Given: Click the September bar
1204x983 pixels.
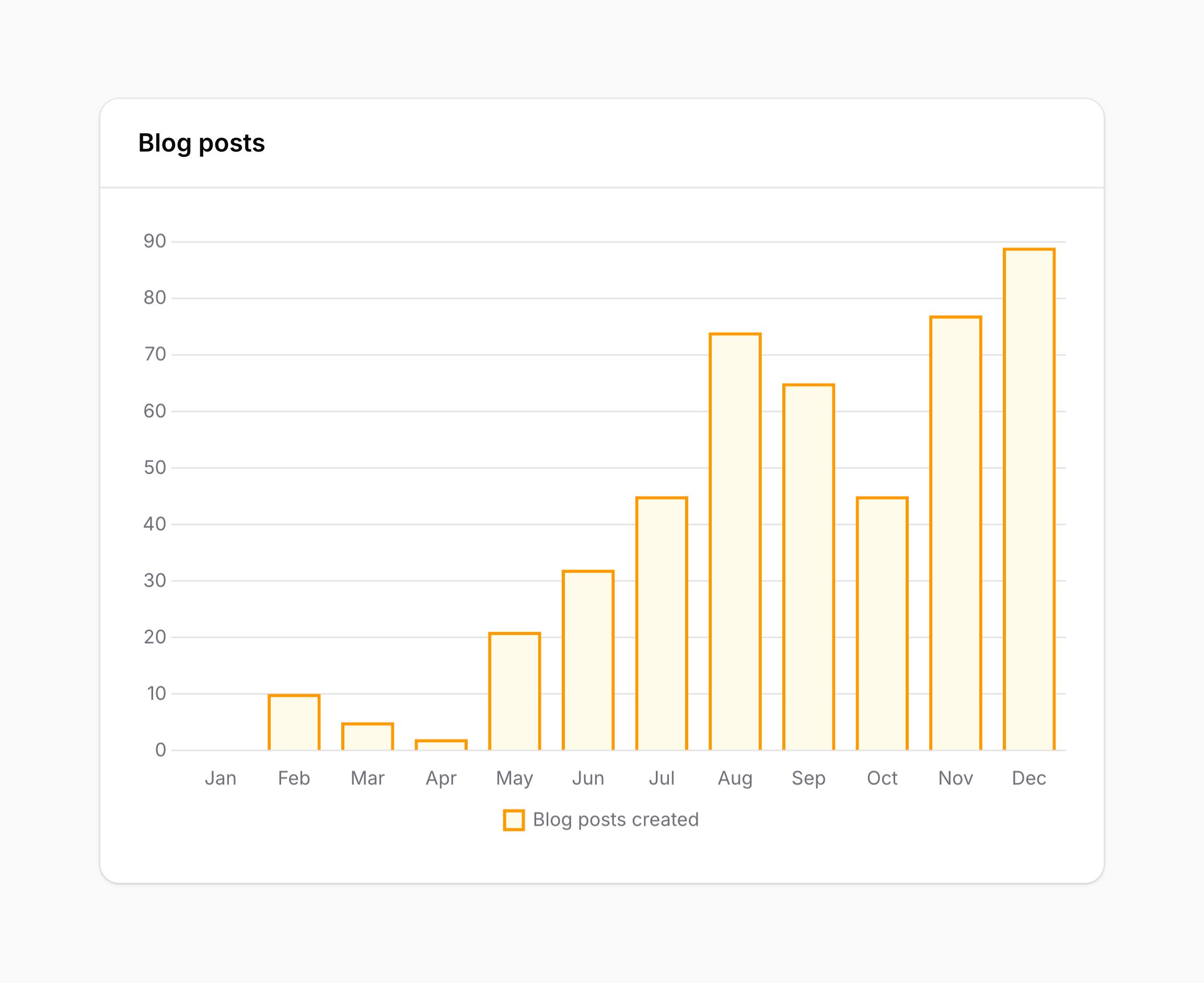Looking at the screenshot, I should click(x=809, y=568).
